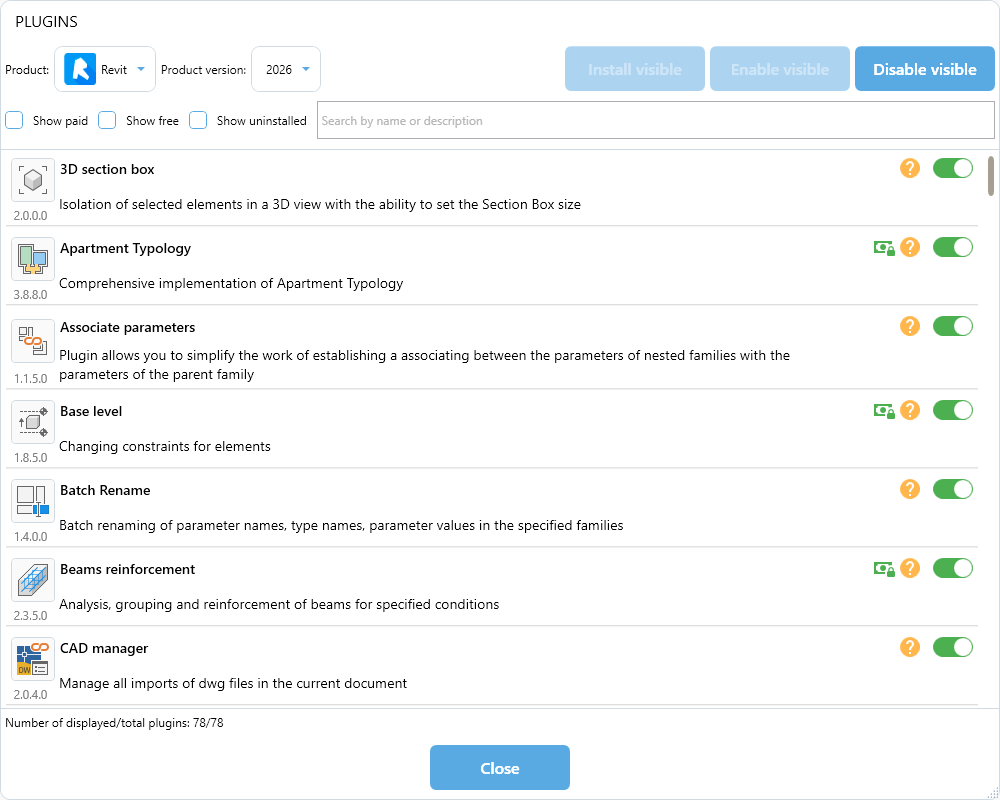Image resolution: width=1000 pixels, height=800 pixels.
Task: Check the Show free filter
Action: point(107,120)
